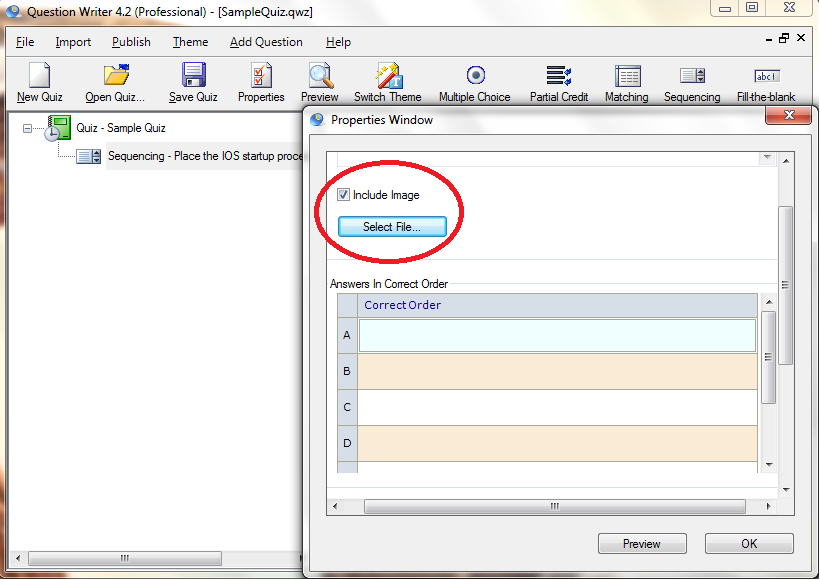Viewport: 820px width, 580px height.
Task: Add a Matching question from toolbar
Action: coord(628,76)
